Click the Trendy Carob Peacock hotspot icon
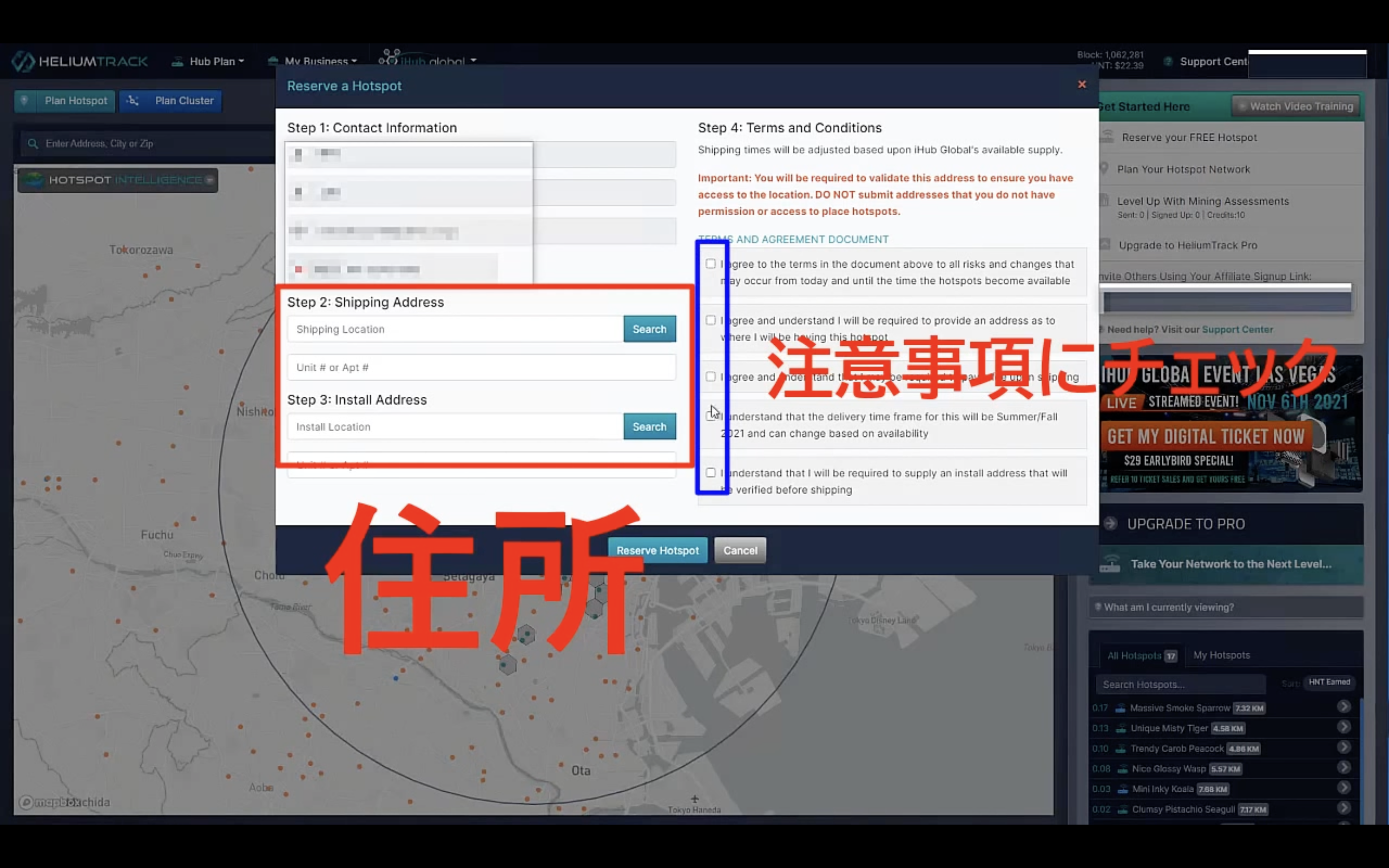Viewport: 1389px width, 868px height. tap(1120, 749)
